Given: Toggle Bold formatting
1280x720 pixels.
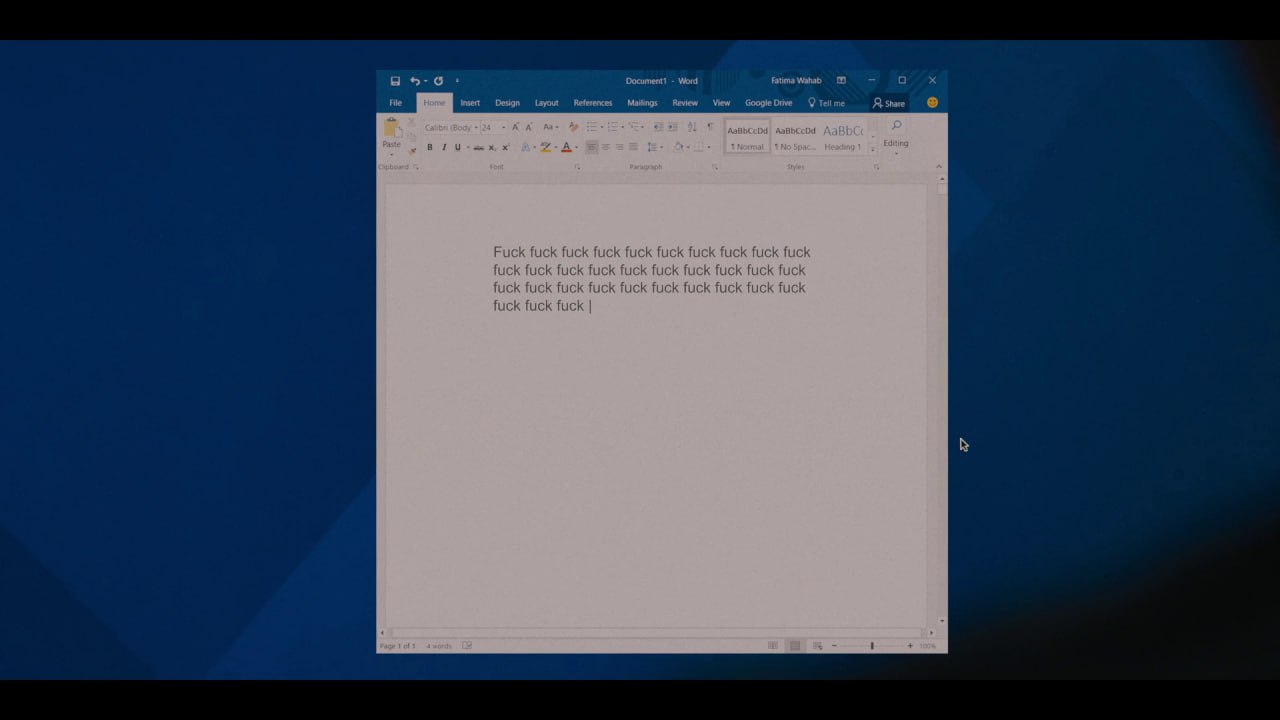Looking at the screenshot, I should [x=430, y=147].
